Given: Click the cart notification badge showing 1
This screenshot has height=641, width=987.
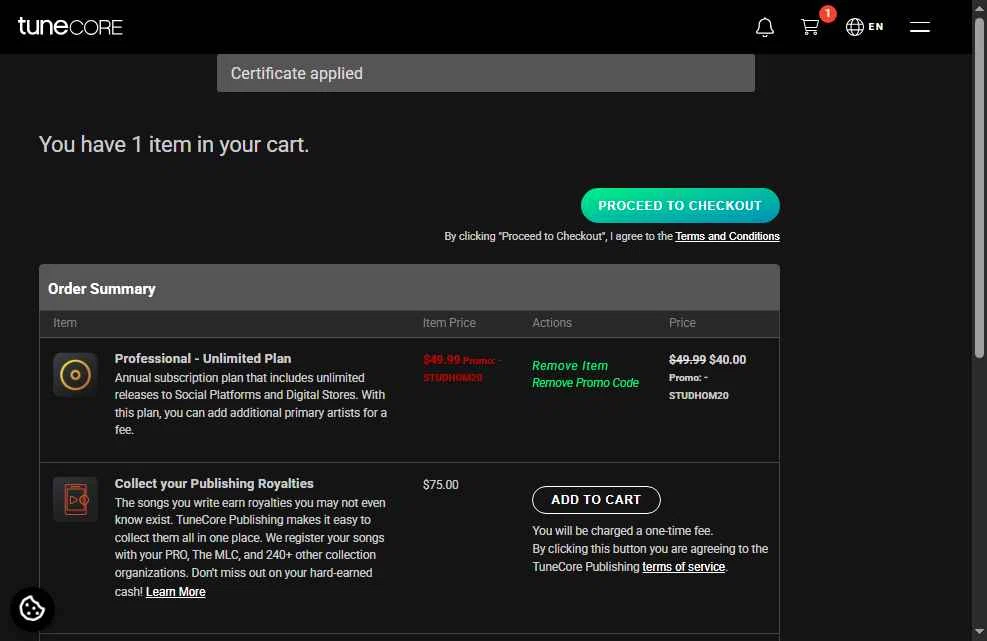Looking at the screenshot, I should pos(827,13).
